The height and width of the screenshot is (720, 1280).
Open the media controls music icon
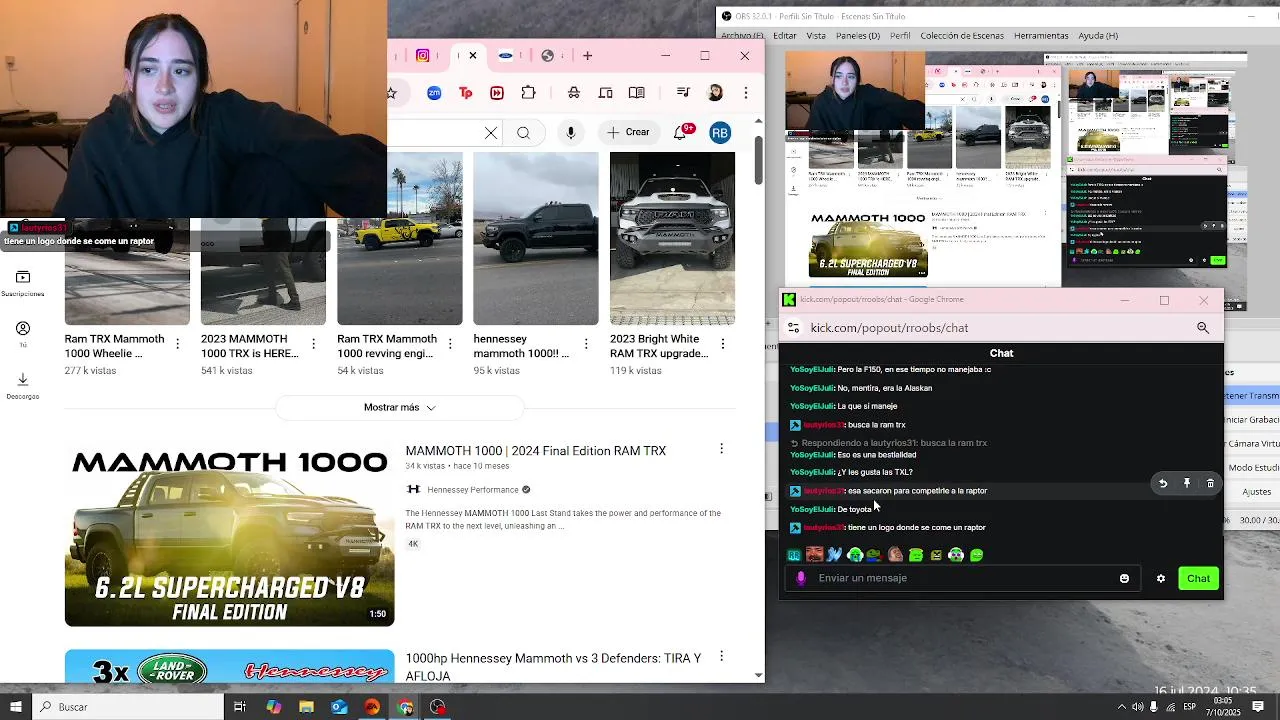click(683, 93)
